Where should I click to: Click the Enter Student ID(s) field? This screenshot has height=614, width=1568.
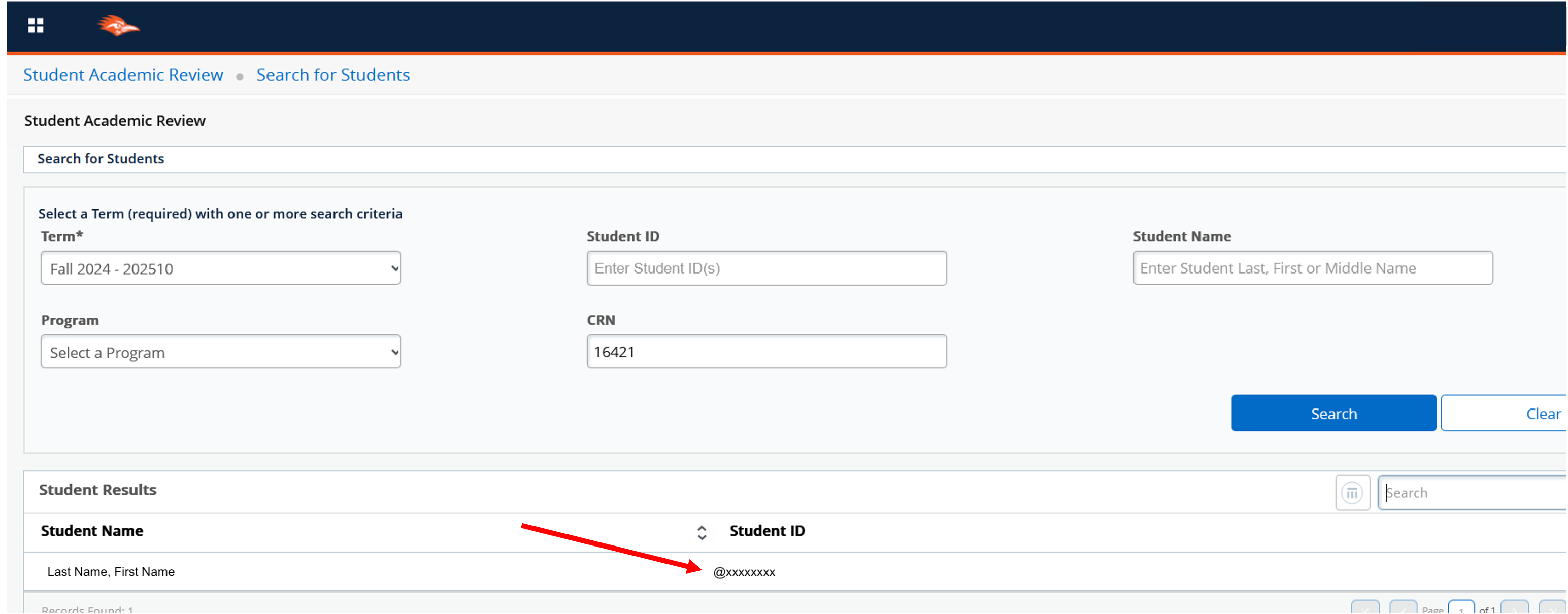point(766,268)
